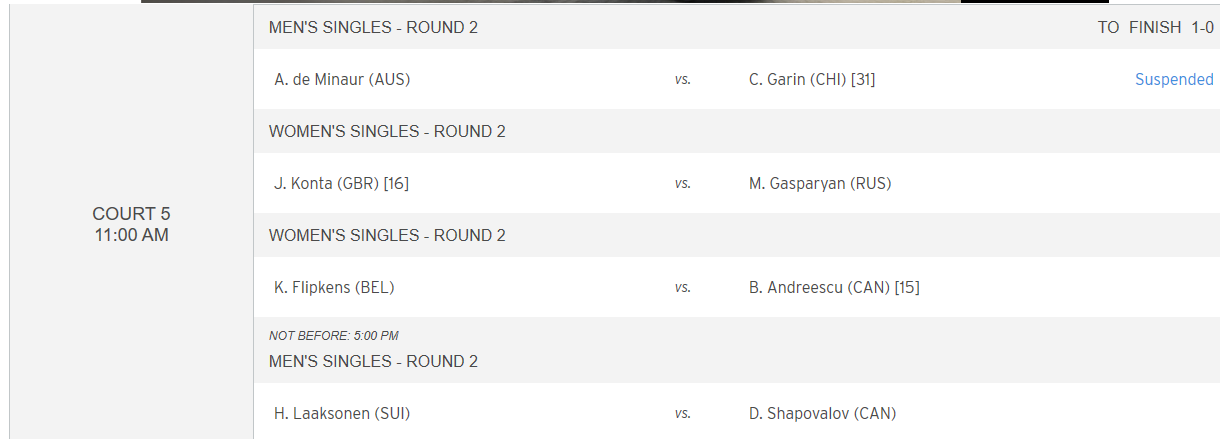
Task: Click the Flipkens match Women's Singles header
Action: (x=387, y=236)
